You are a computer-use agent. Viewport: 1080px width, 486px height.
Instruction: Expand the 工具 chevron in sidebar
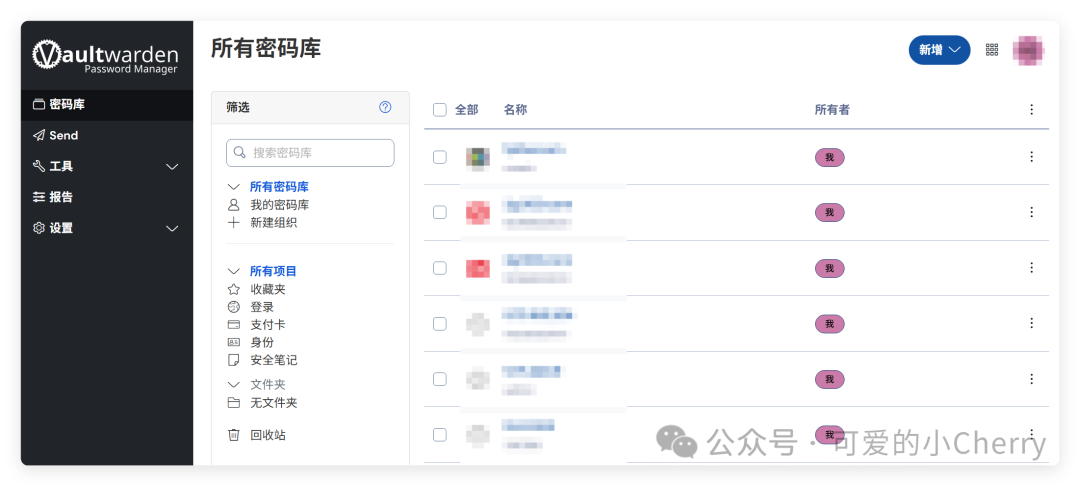(x=173, y=167)
